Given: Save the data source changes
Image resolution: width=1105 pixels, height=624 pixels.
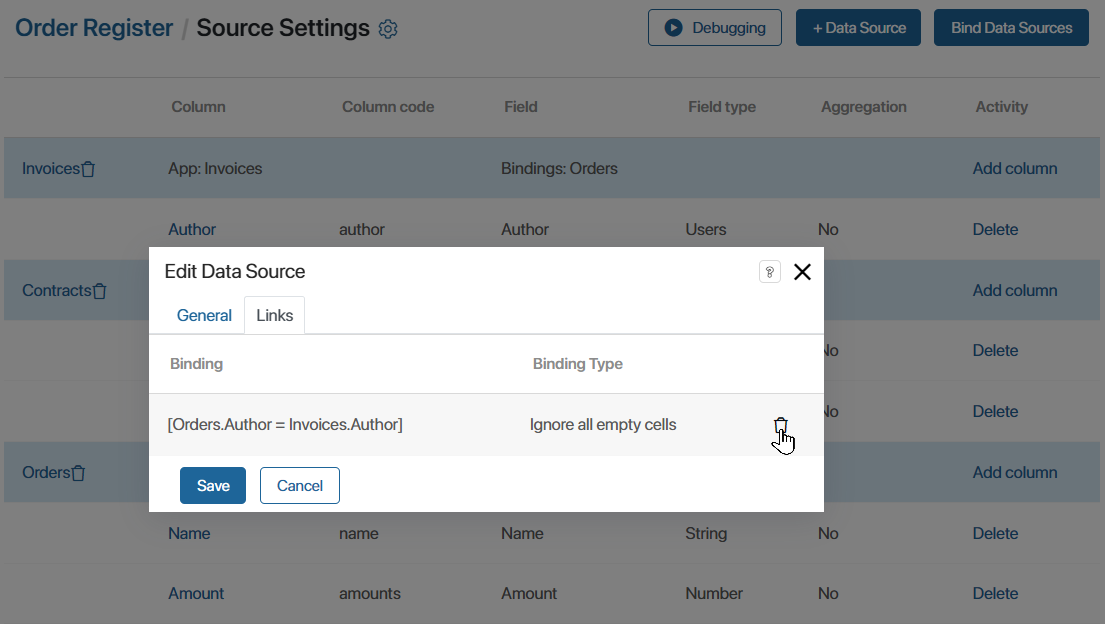Looking at the screenshot, I should (213, 485).
